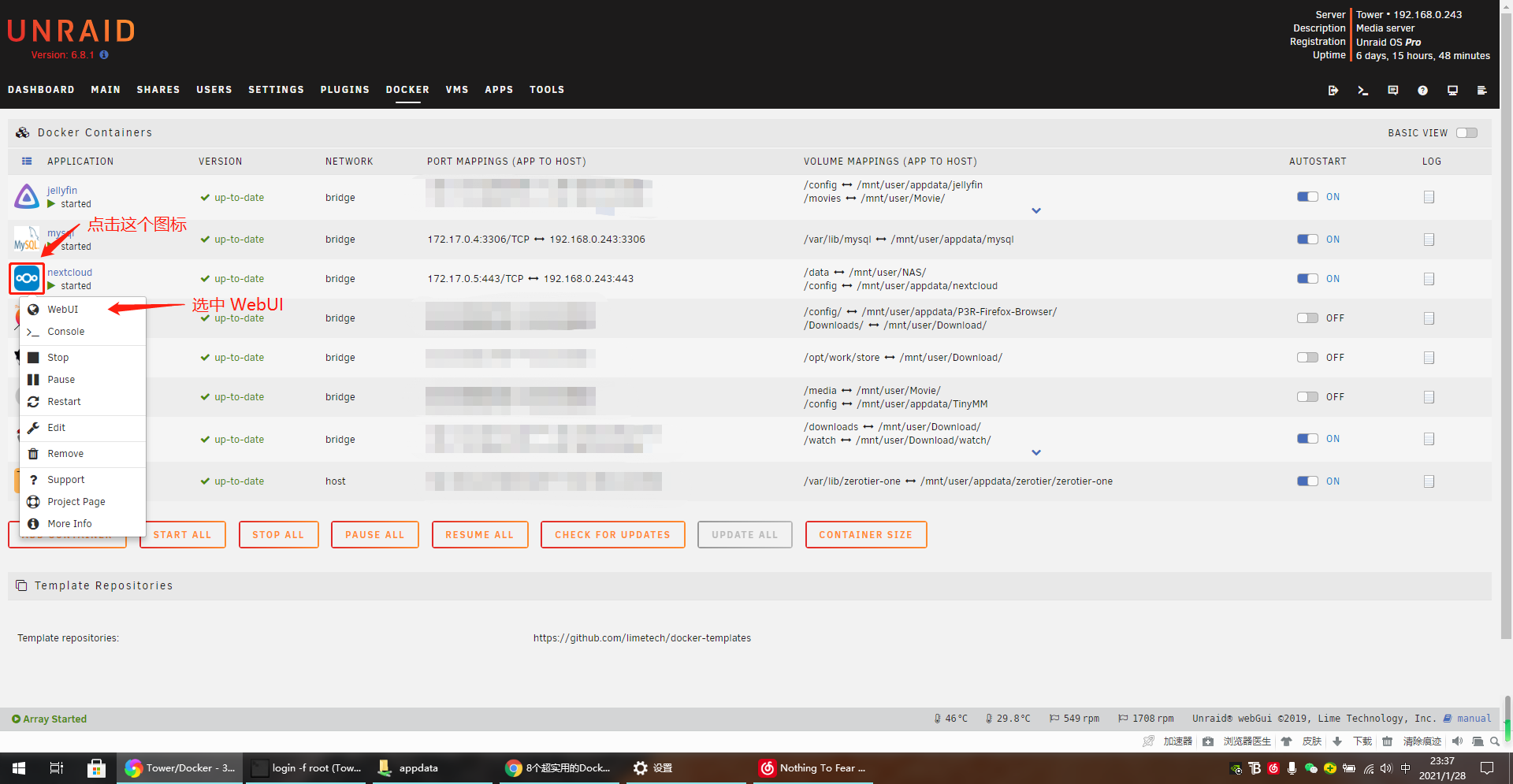Select WebUI from the context menu

pos(61,309)
